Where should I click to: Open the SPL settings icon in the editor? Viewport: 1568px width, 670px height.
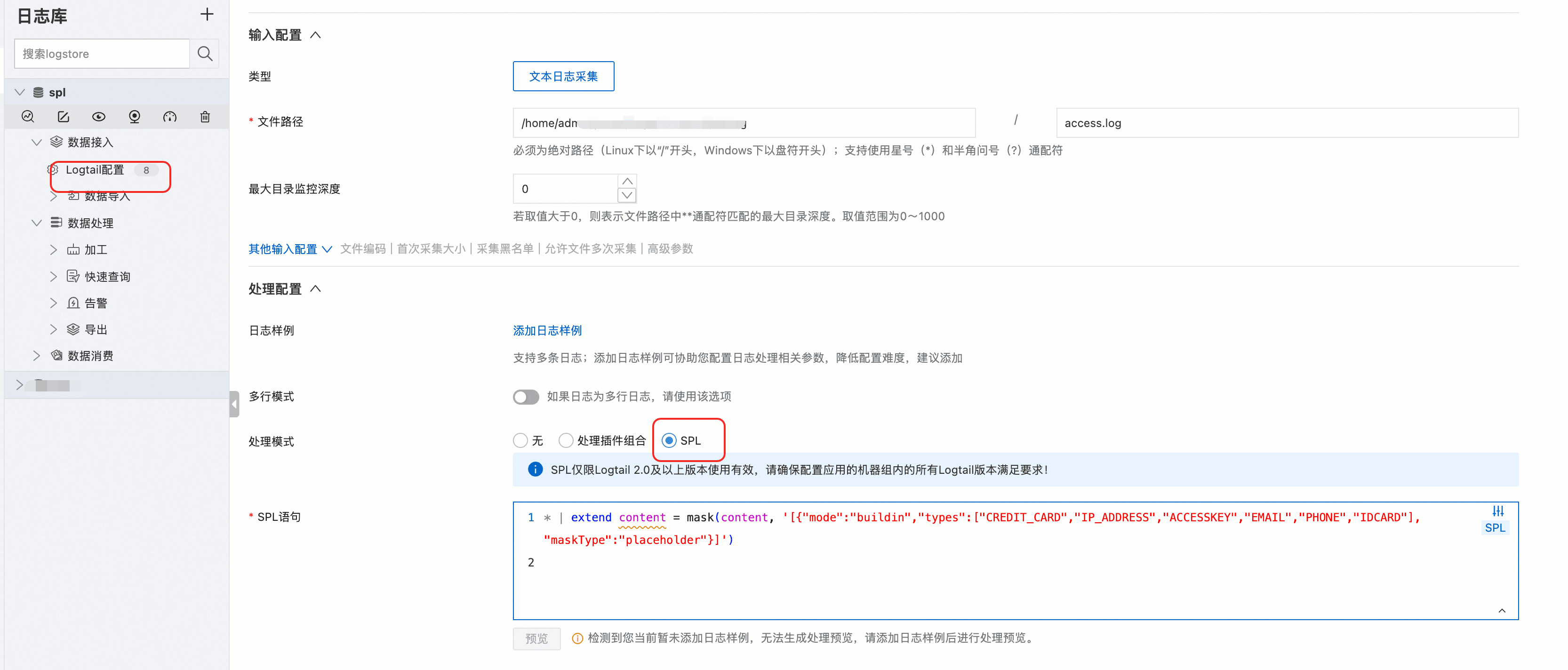1497,511
